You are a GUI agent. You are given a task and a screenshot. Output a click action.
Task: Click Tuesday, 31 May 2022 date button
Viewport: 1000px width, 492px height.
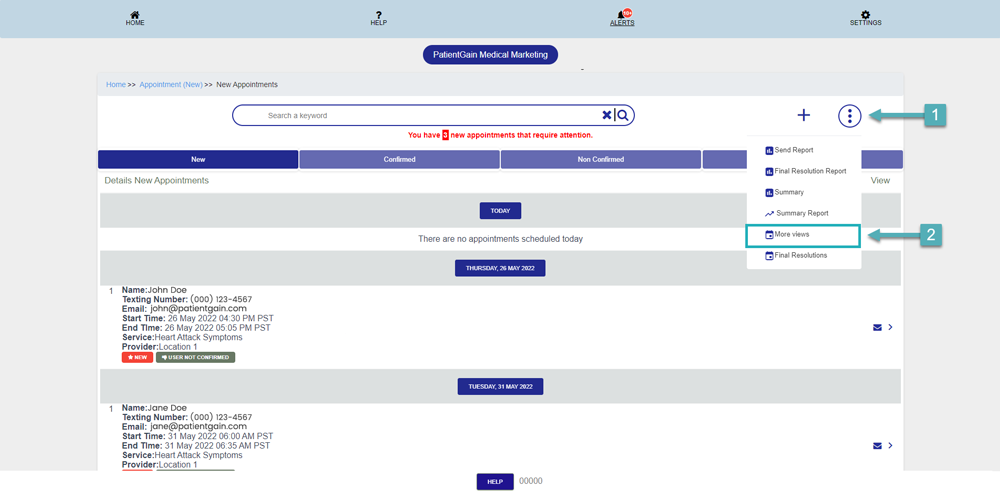[501, 386]
